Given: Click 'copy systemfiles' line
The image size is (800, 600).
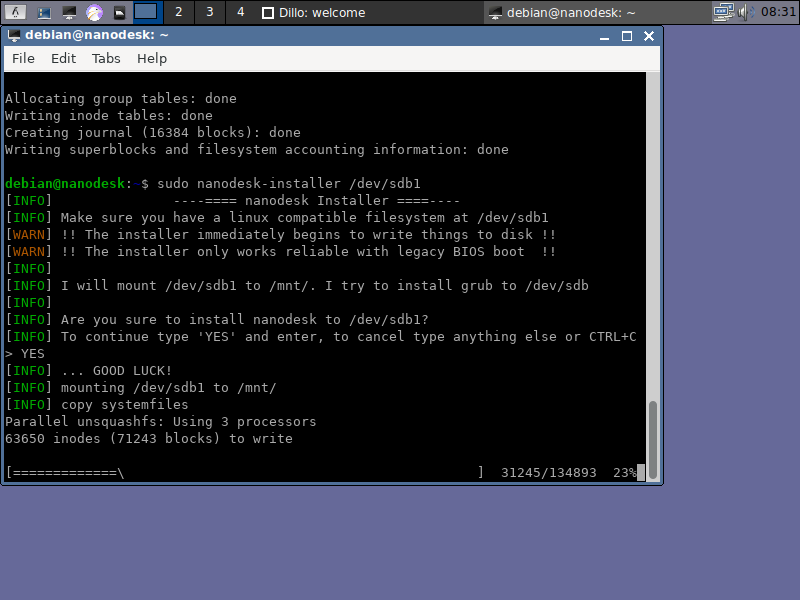Looking at the screenshot, I should [x=124, y=405].
